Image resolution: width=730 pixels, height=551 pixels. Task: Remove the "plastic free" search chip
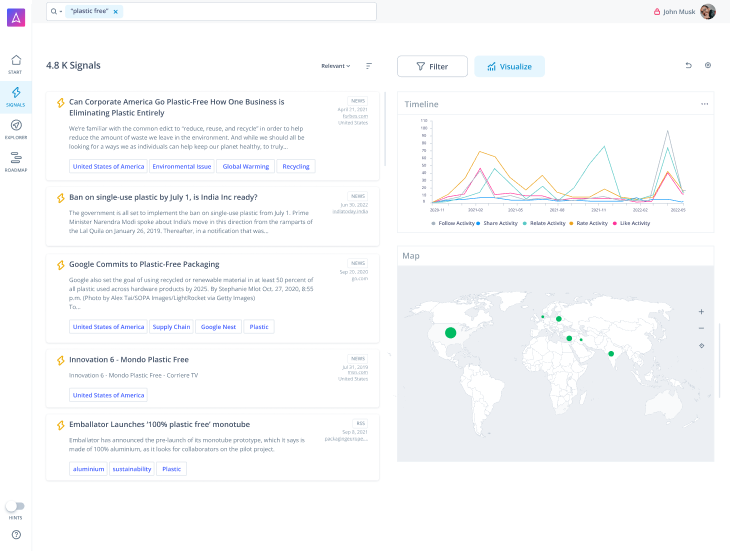click(x=116, y=11)
